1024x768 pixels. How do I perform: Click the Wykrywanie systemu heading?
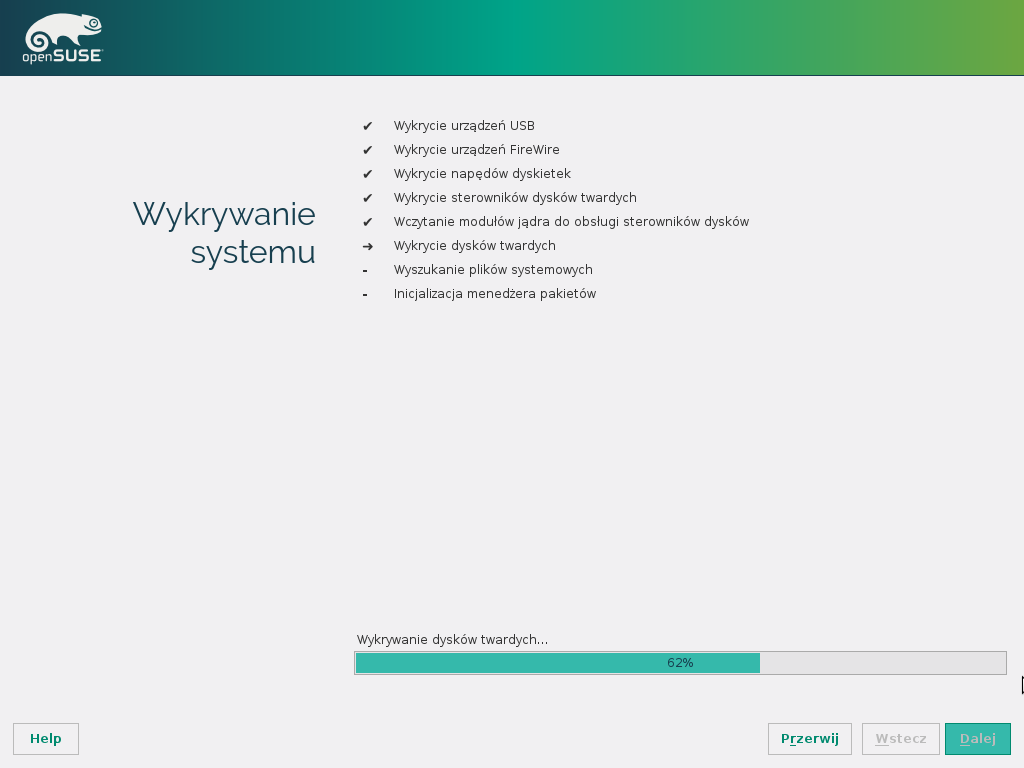click(x=224, y=233)
